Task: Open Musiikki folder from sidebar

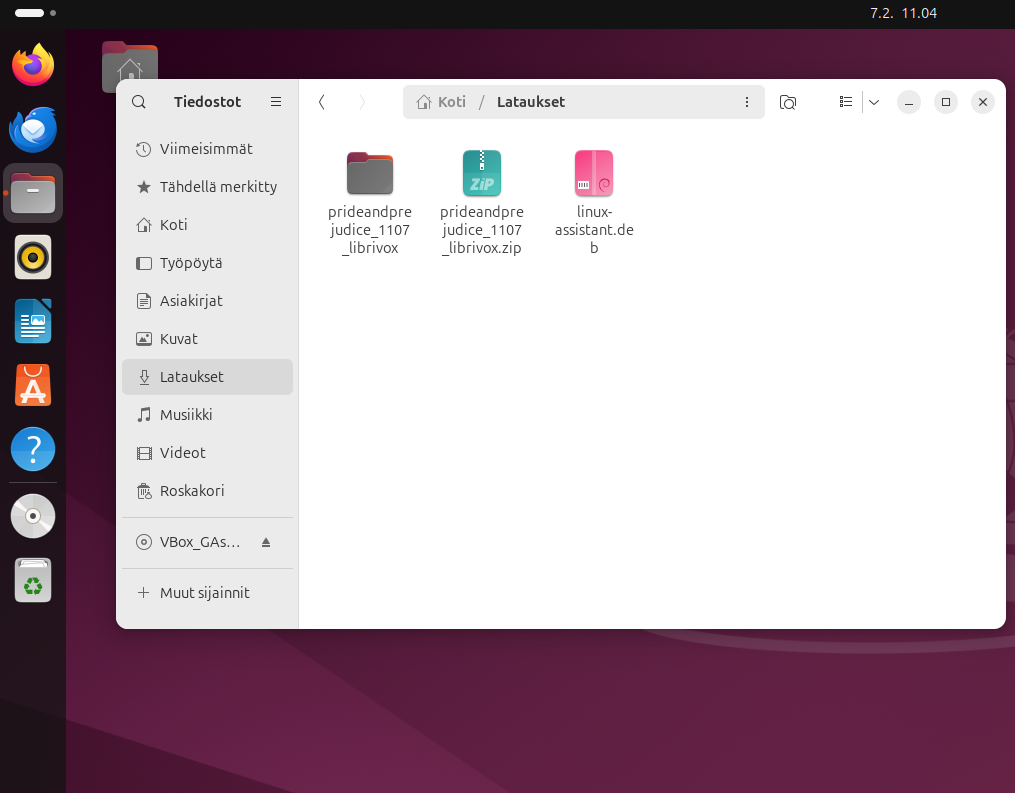Action: (x=186, y=415)
